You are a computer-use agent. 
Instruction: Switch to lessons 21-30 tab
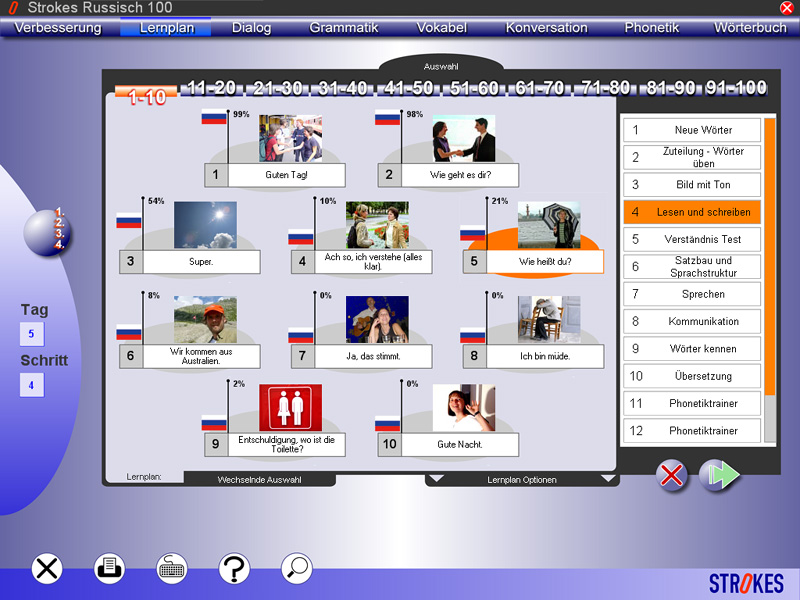[277, 88]
